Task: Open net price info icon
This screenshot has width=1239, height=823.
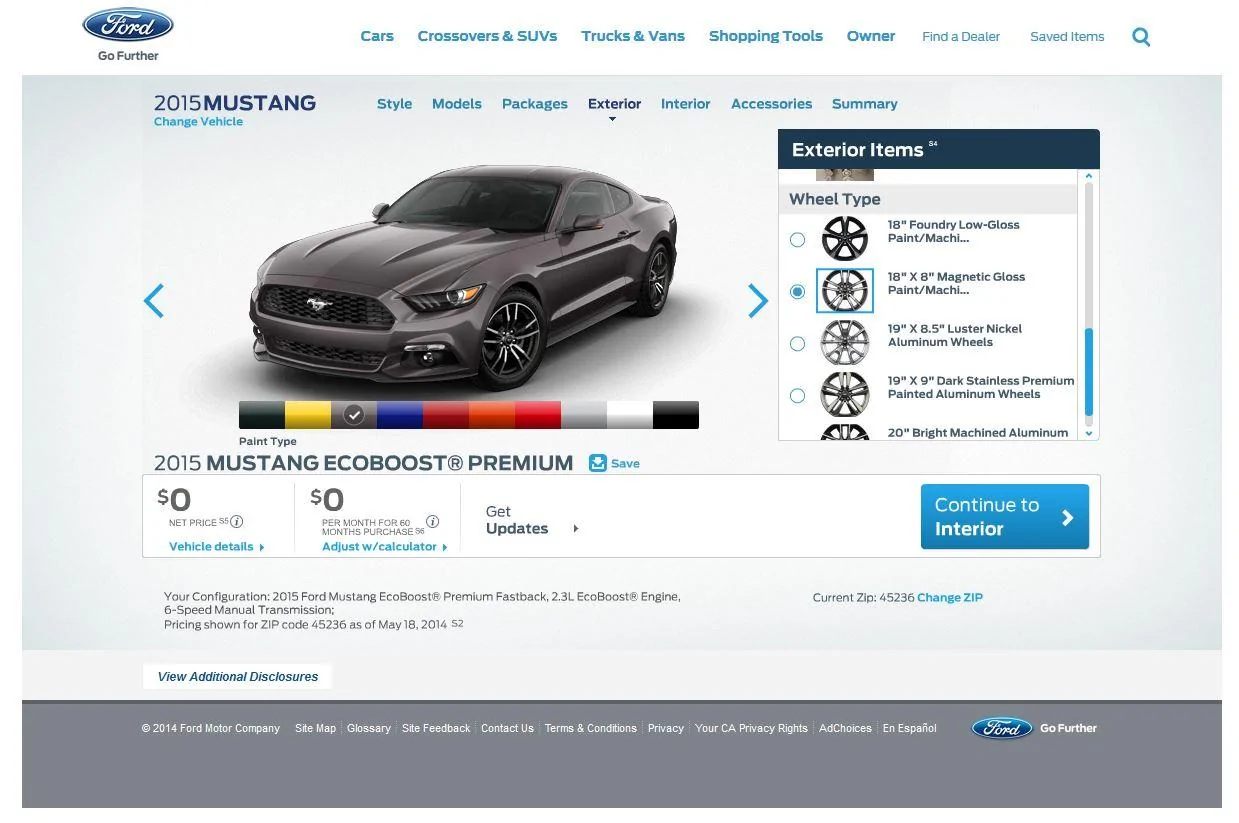Action: [237, 521]
